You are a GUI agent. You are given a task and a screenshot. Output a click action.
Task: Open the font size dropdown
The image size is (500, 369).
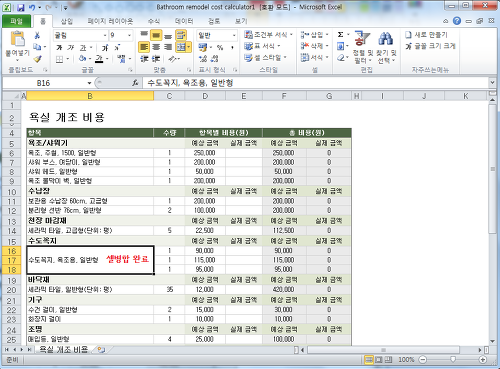coord(129,35)
